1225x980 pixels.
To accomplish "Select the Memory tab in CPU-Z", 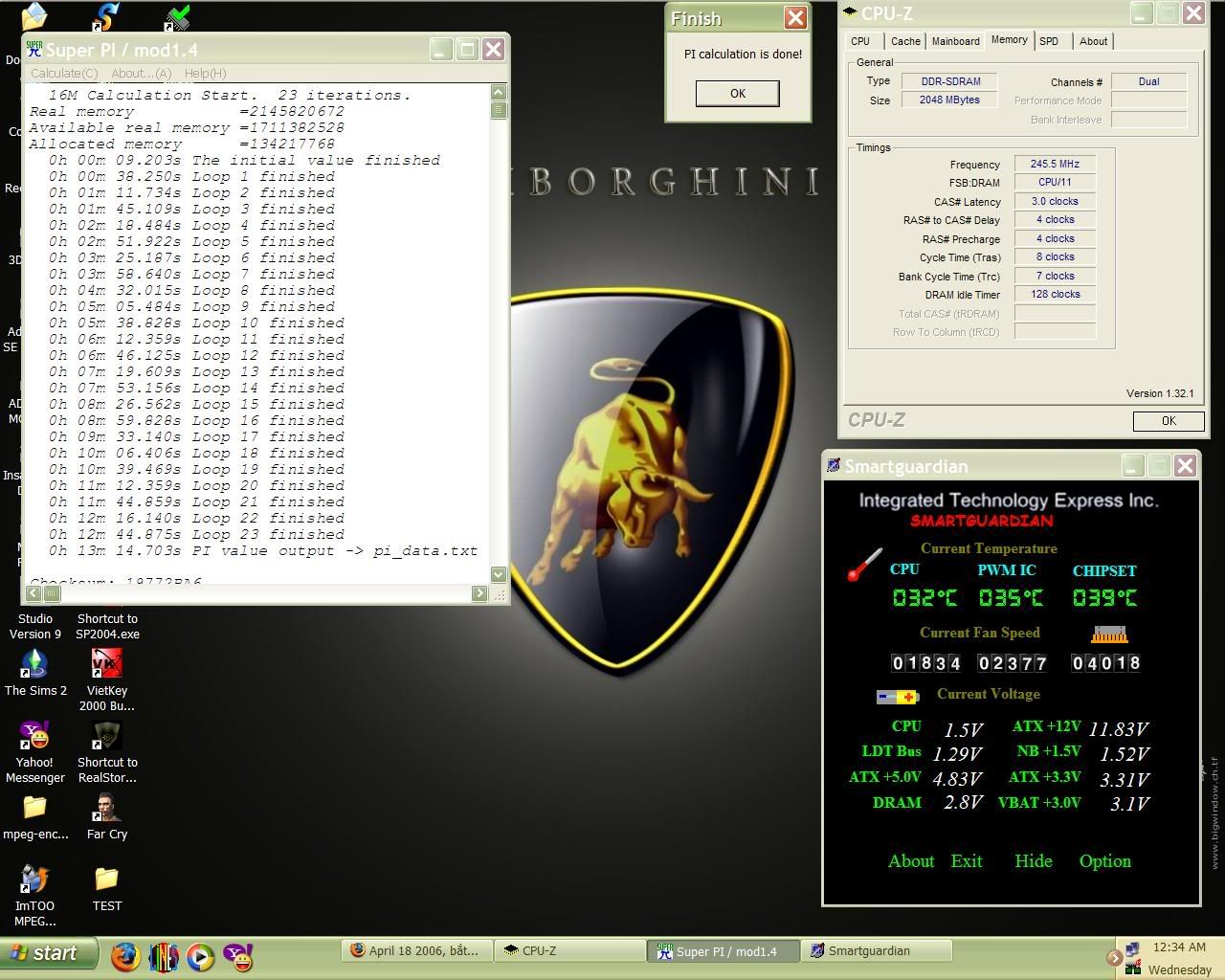I will coord(1009,39).
